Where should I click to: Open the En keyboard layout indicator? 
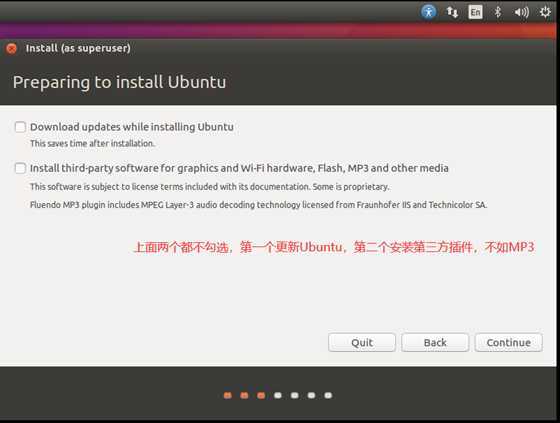pos(475,13)
